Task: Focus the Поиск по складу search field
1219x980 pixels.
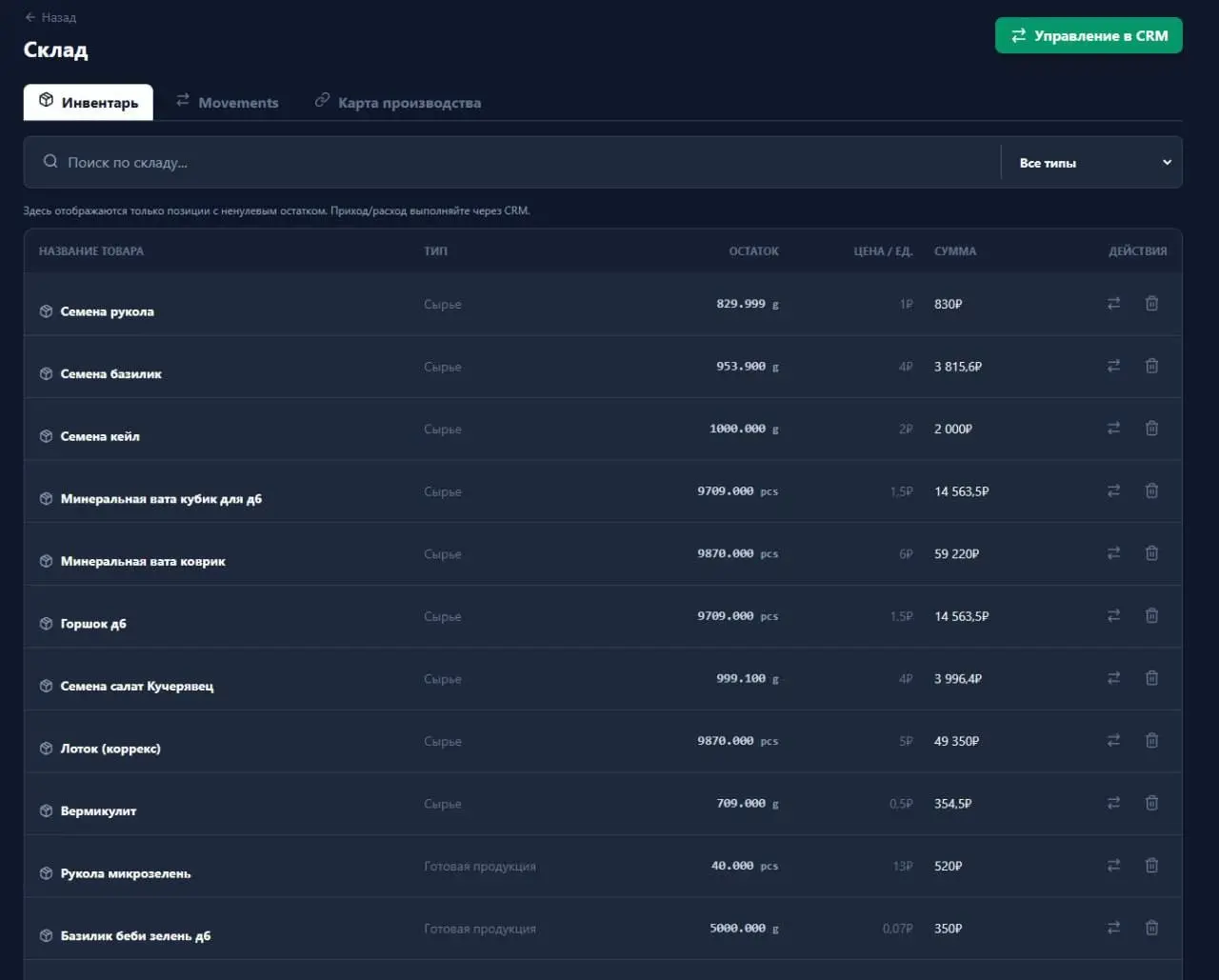Action: 512,162
